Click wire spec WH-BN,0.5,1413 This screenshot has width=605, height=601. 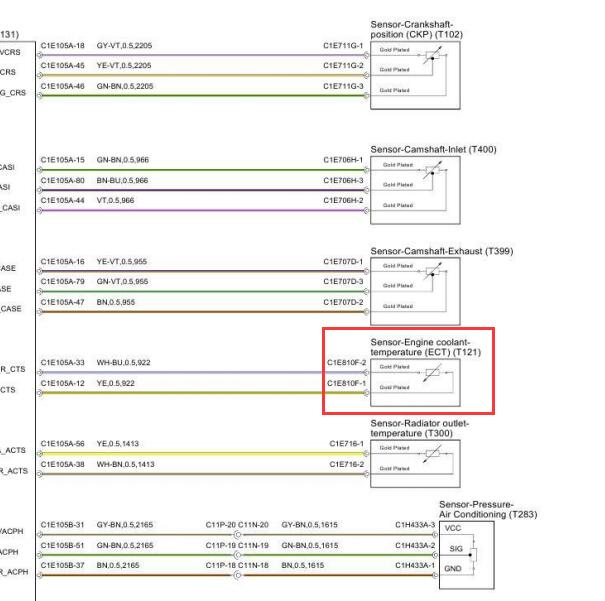[125, 464]
